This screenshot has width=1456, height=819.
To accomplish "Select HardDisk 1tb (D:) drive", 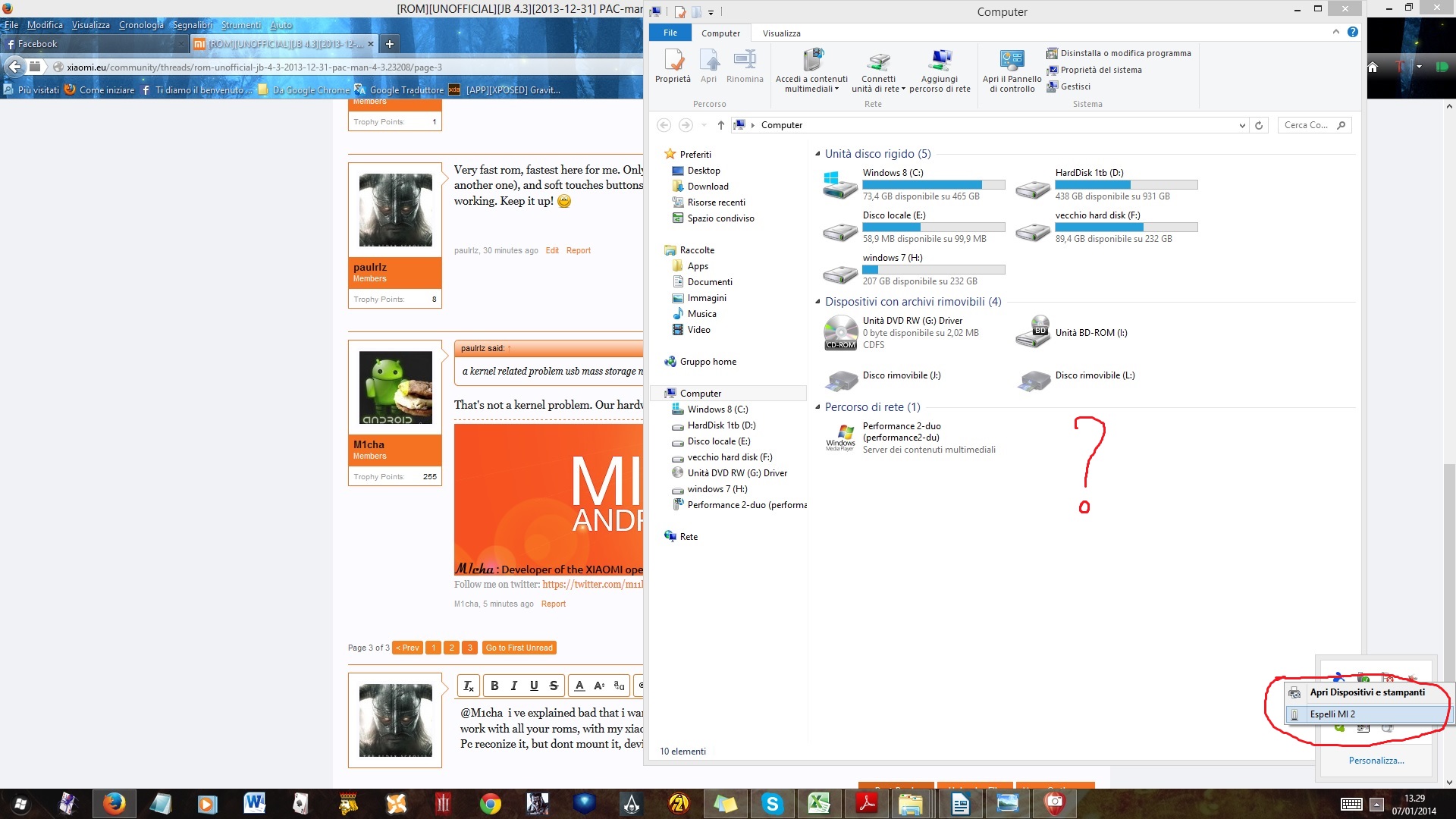I will tap(1108, 185).
